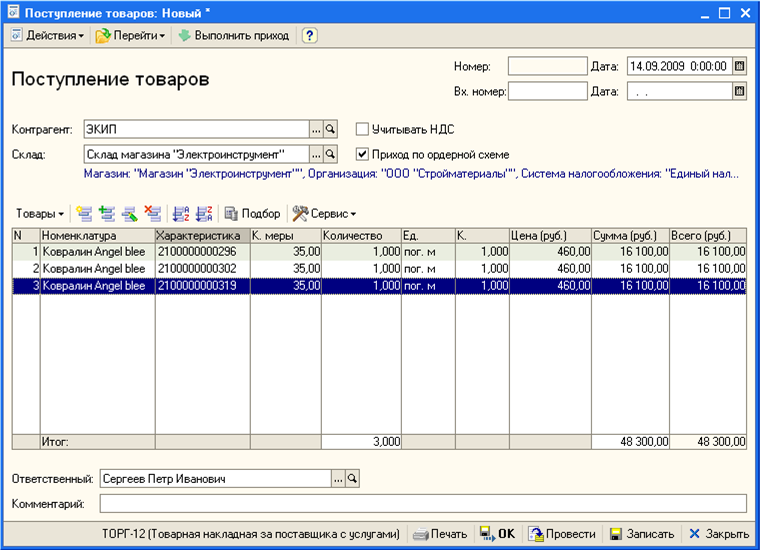
Task: Open calendar for document date 14.09.2009
Action: click(739, 66)
